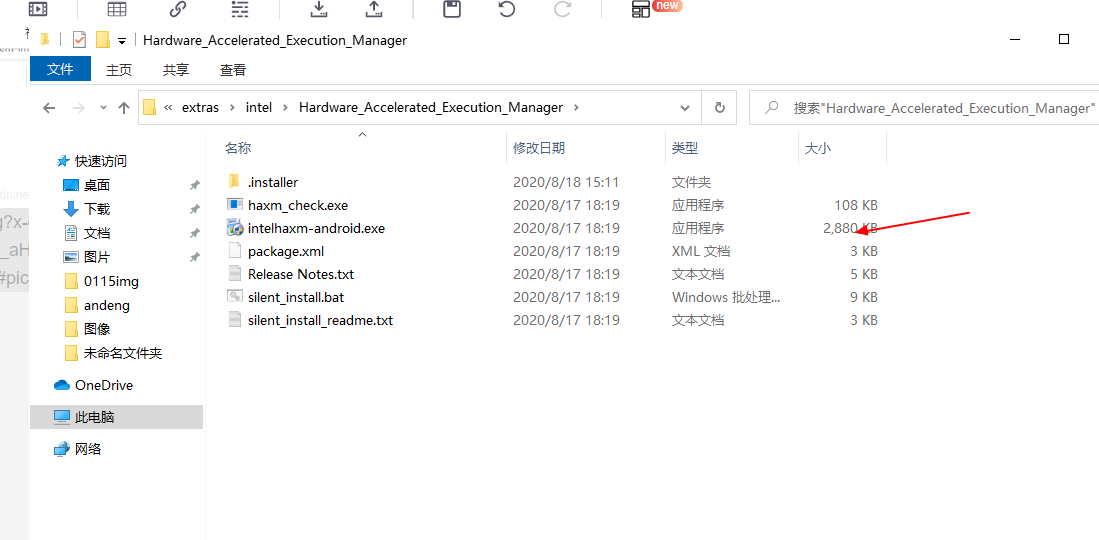Click the silent_install.bat batch file icon
This screenshot has height=540, width=1099.
point(234,297)
